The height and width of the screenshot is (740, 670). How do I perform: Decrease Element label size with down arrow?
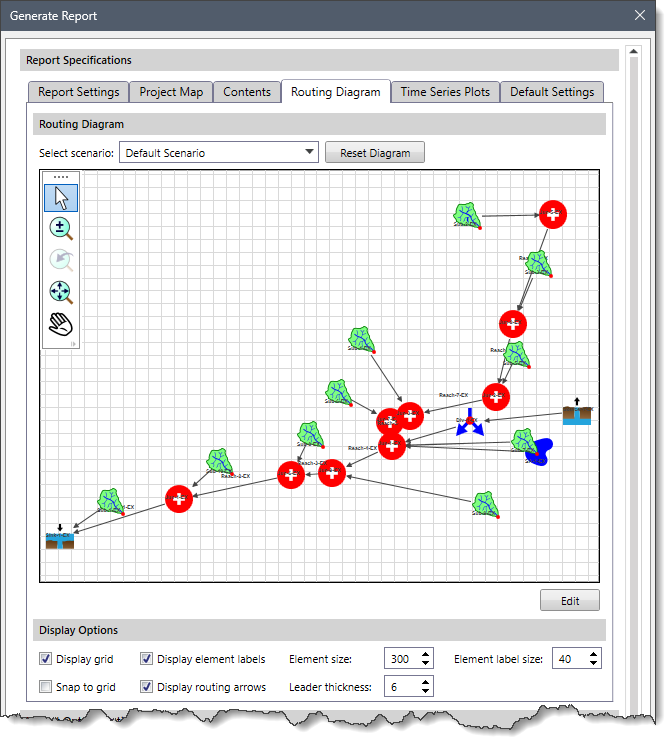click(x=593, y=664)
